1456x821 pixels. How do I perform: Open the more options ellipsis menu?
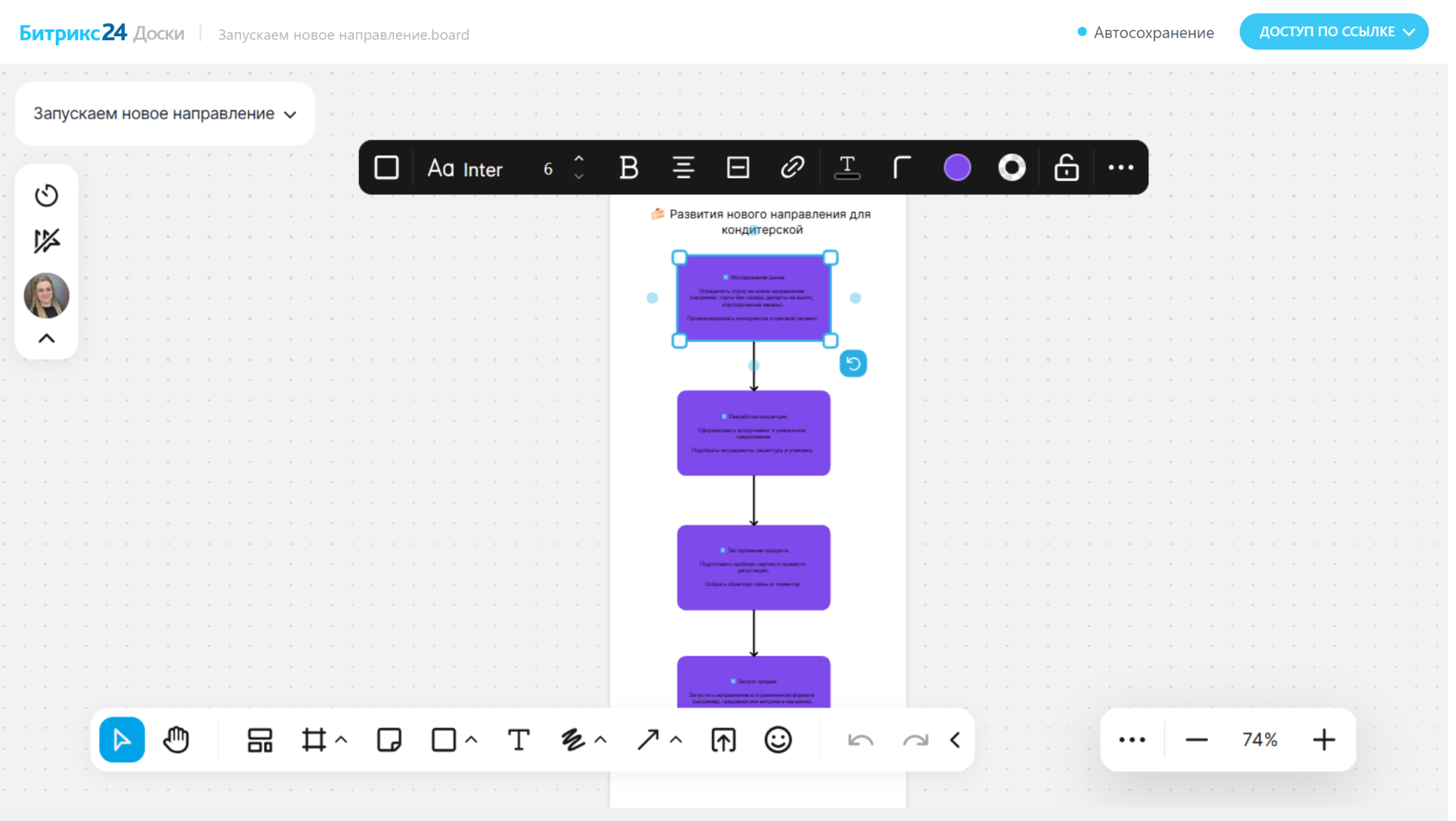click(x=1120, y=167)
